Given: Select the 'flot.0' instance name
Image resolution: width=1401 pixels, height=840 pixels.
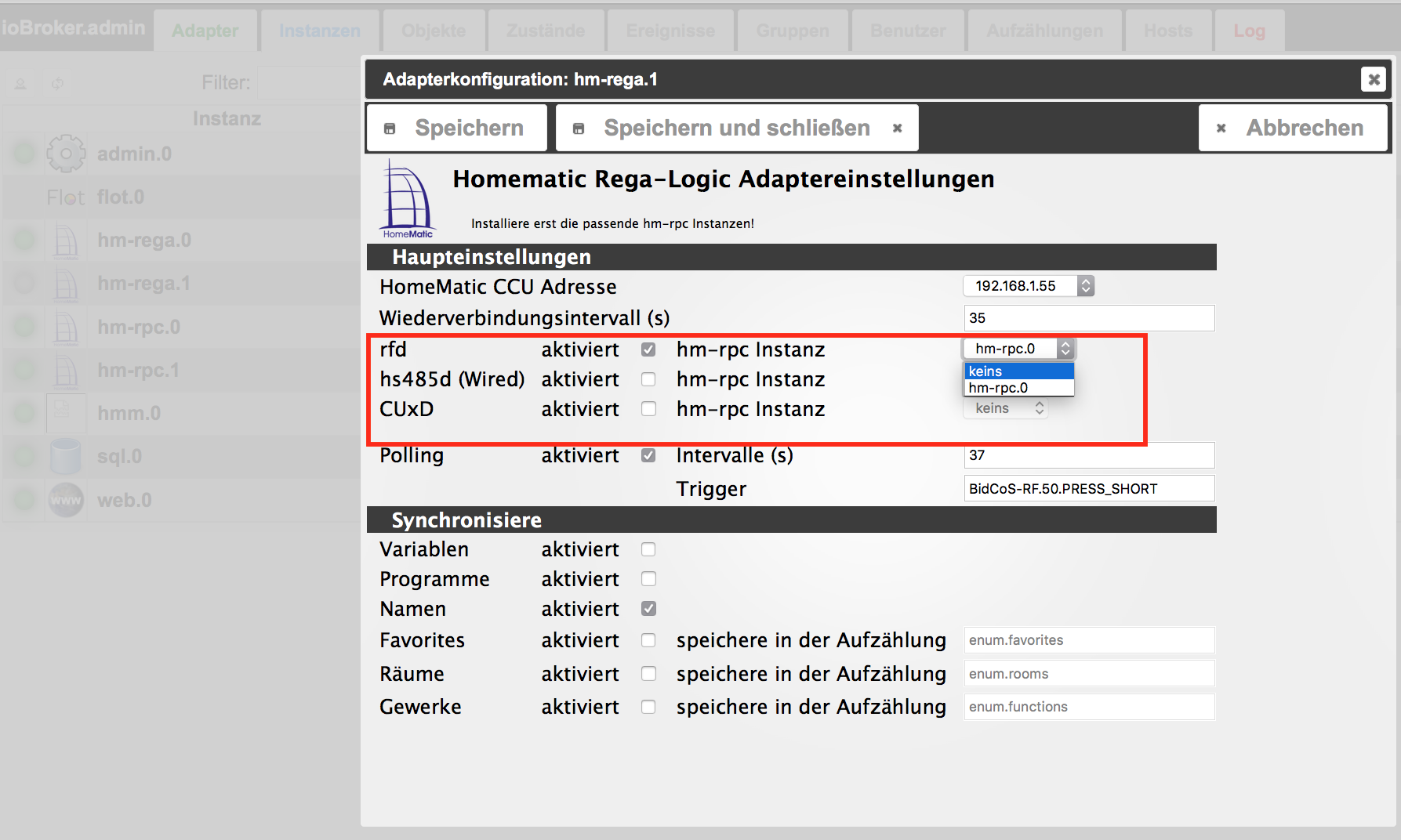Looking at the screenshot, I should coord(121,197).
